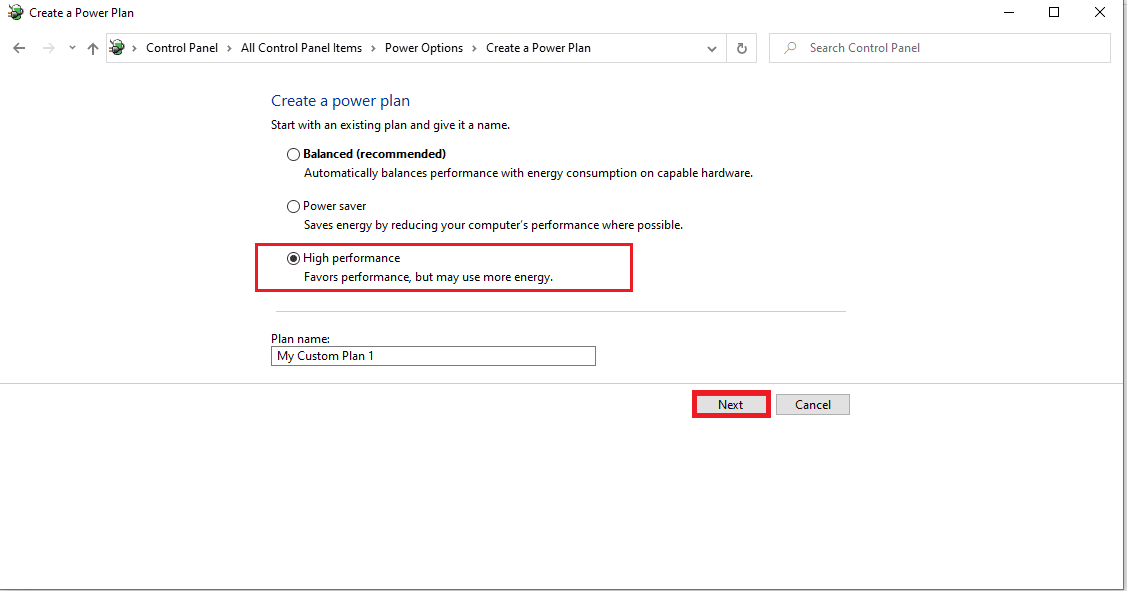Expand chevron after Power Options breadcrumb

(474, 48)
